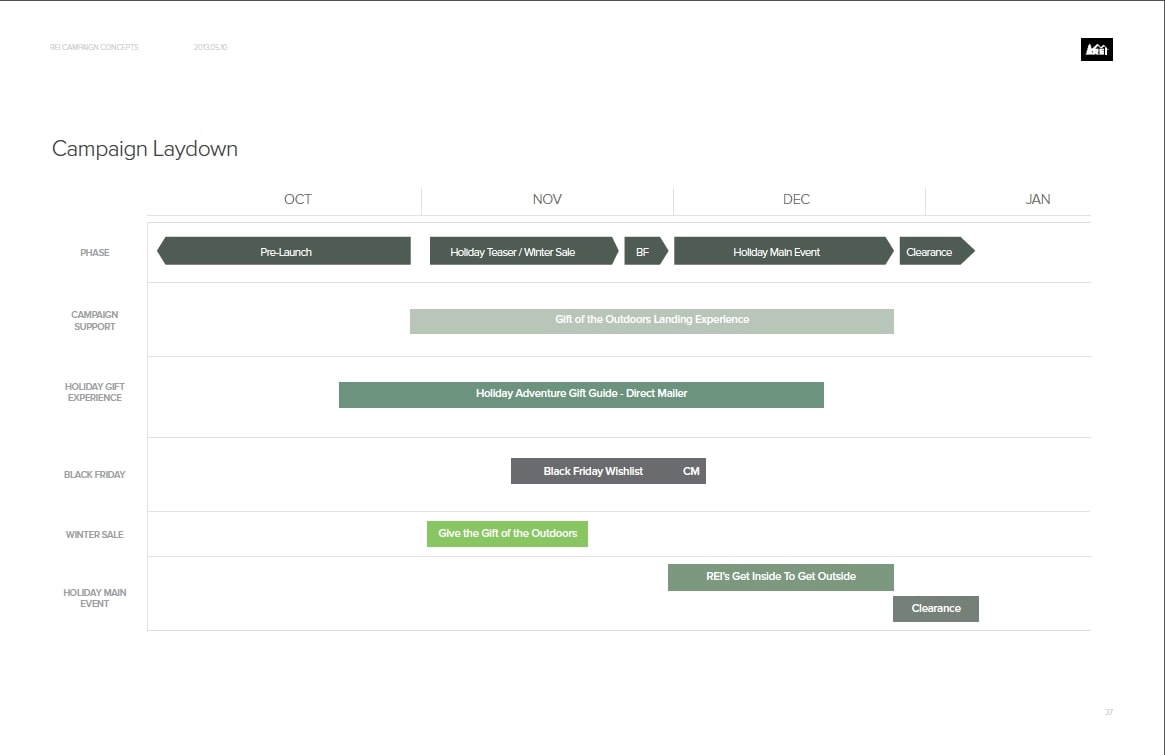
Task: Click the CAMPAIGN SUPPORT row label
Action: coord(94,320)
